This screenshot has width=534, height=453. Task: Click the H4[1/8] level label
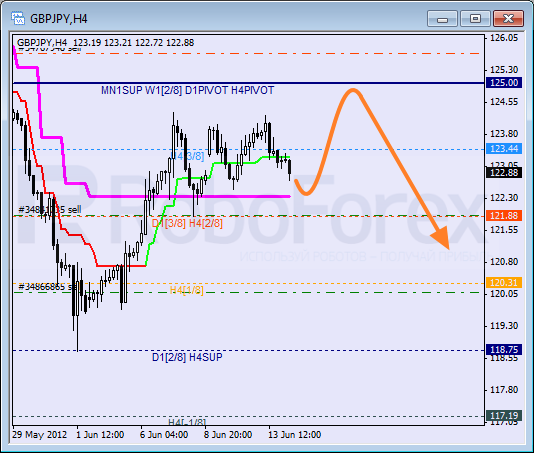[x=187, y=290]
